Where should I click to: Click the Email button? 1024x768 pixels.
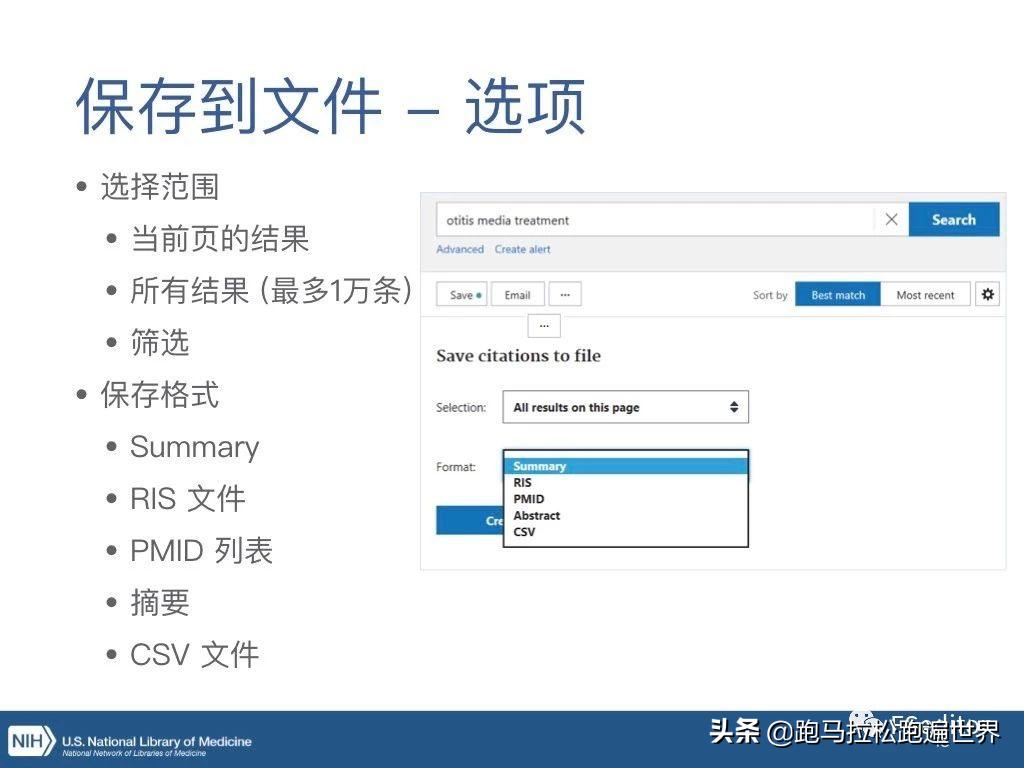click(x=518, y=293)
